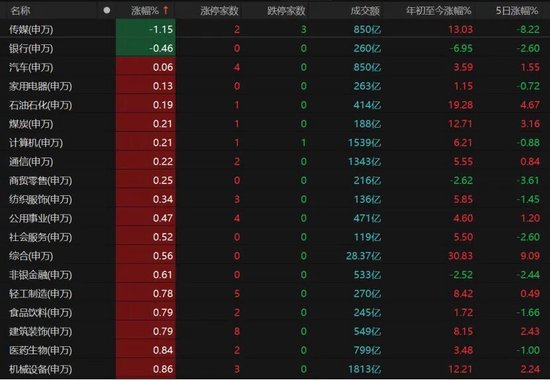550x380 pixels.
Task: Sort by 5日涨幅% column header
Action: point(517,11)
